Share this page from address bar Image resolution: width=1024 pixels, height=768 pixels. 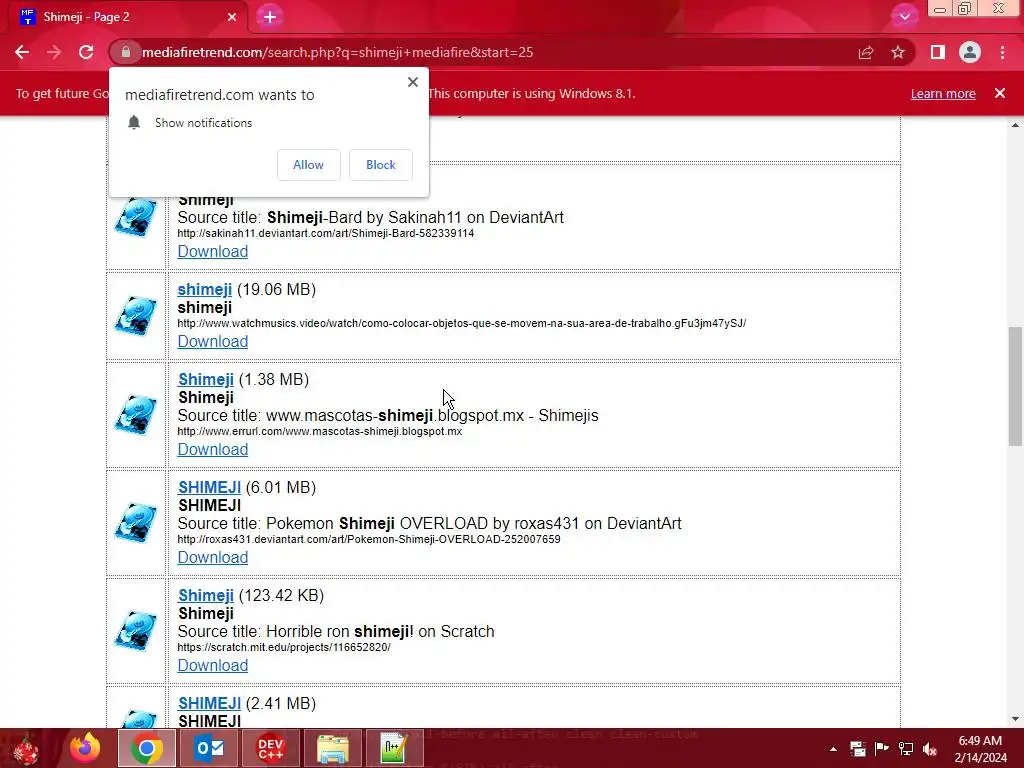pyautogui.click(x=866, y=52)
